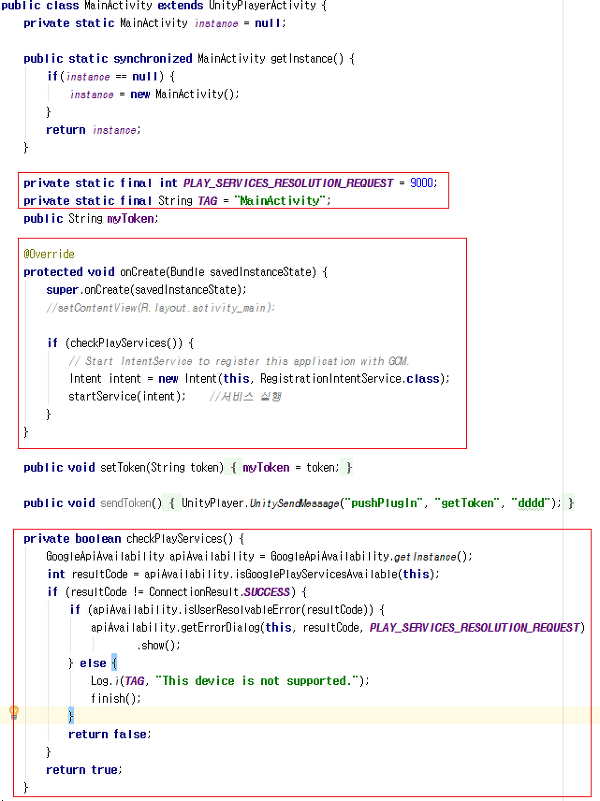This screenshot has width=600, height=801.
Task: Click 'getInstance()' in the synchronized method signature
Action: pyautogui.click(x=307, y=59)
